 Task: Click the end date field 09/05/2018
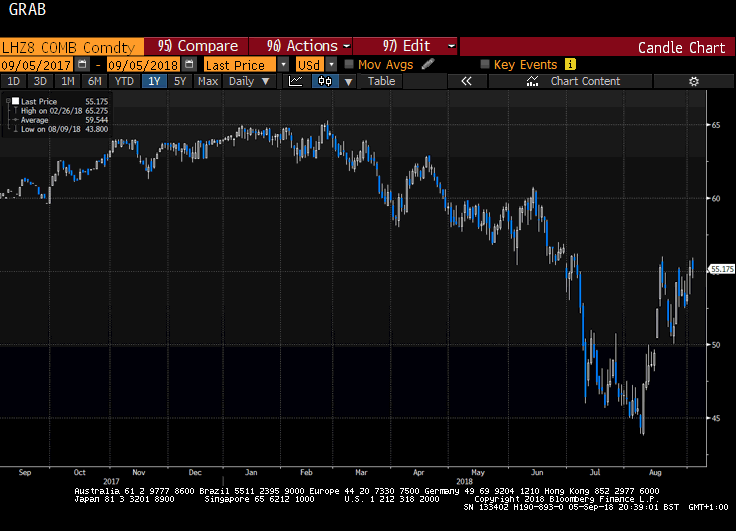click(x=143, y=64)
